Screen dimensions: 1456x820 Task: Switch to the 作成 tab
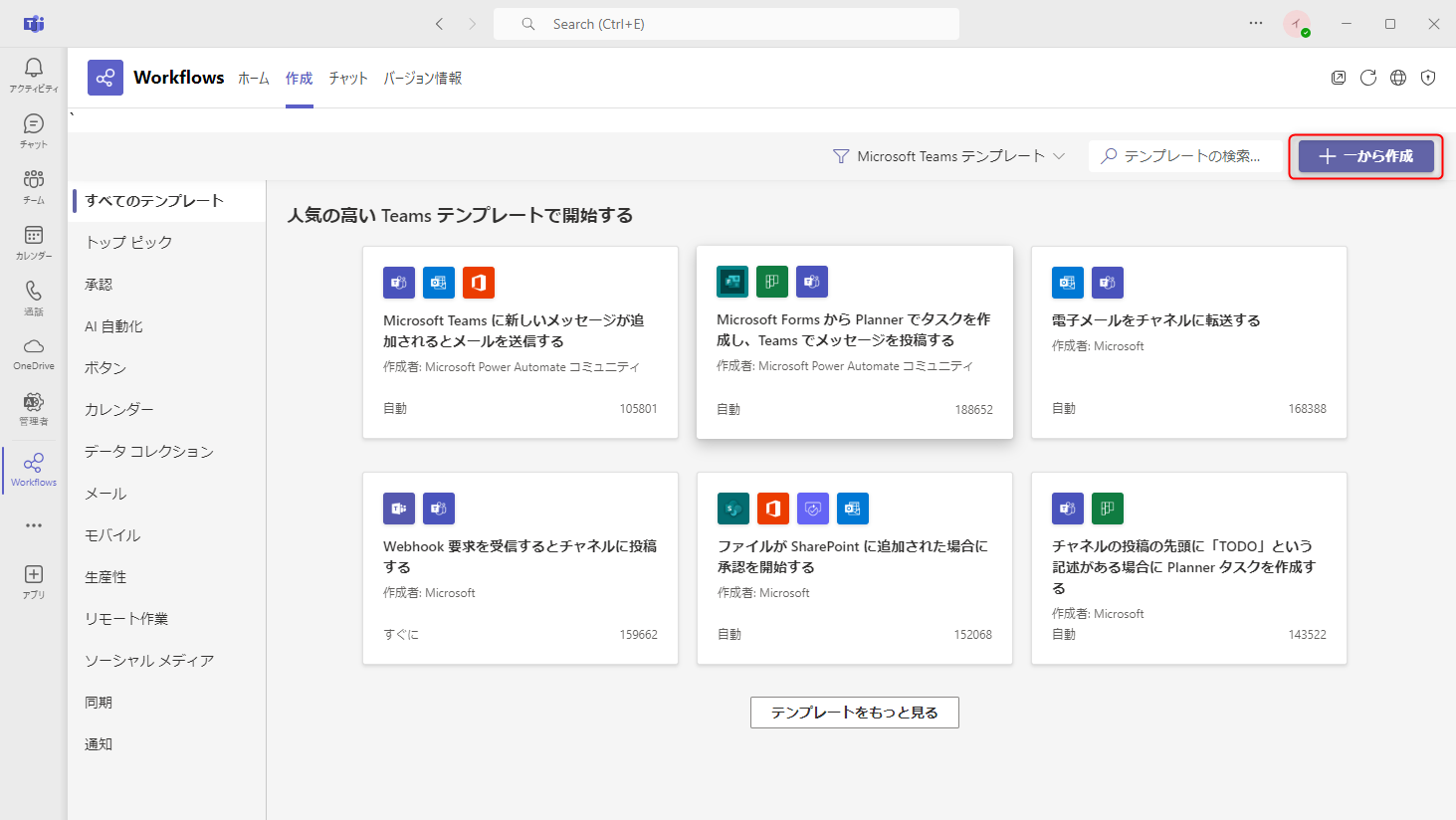click(x=300, y=78)
